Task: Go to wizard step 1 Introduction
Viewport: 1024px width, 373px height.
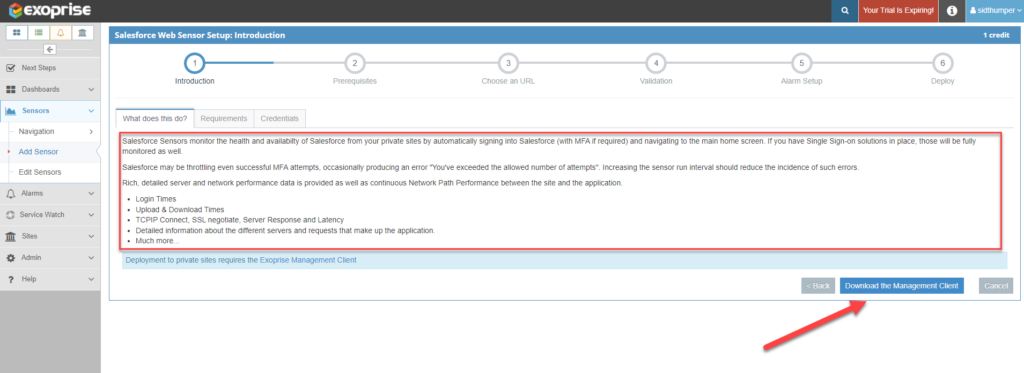Action: click(x=195, y=63)
